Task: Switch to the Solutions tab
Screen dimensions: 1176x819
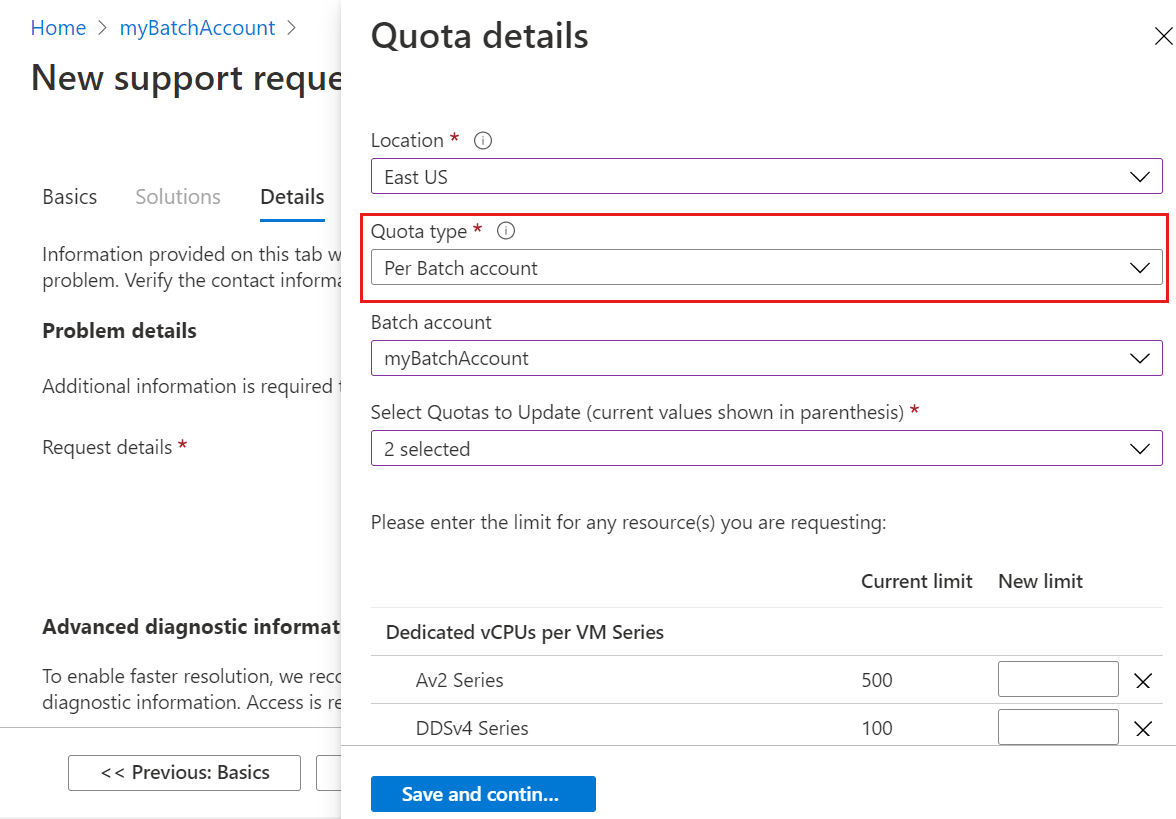Action: click(178, 197)
